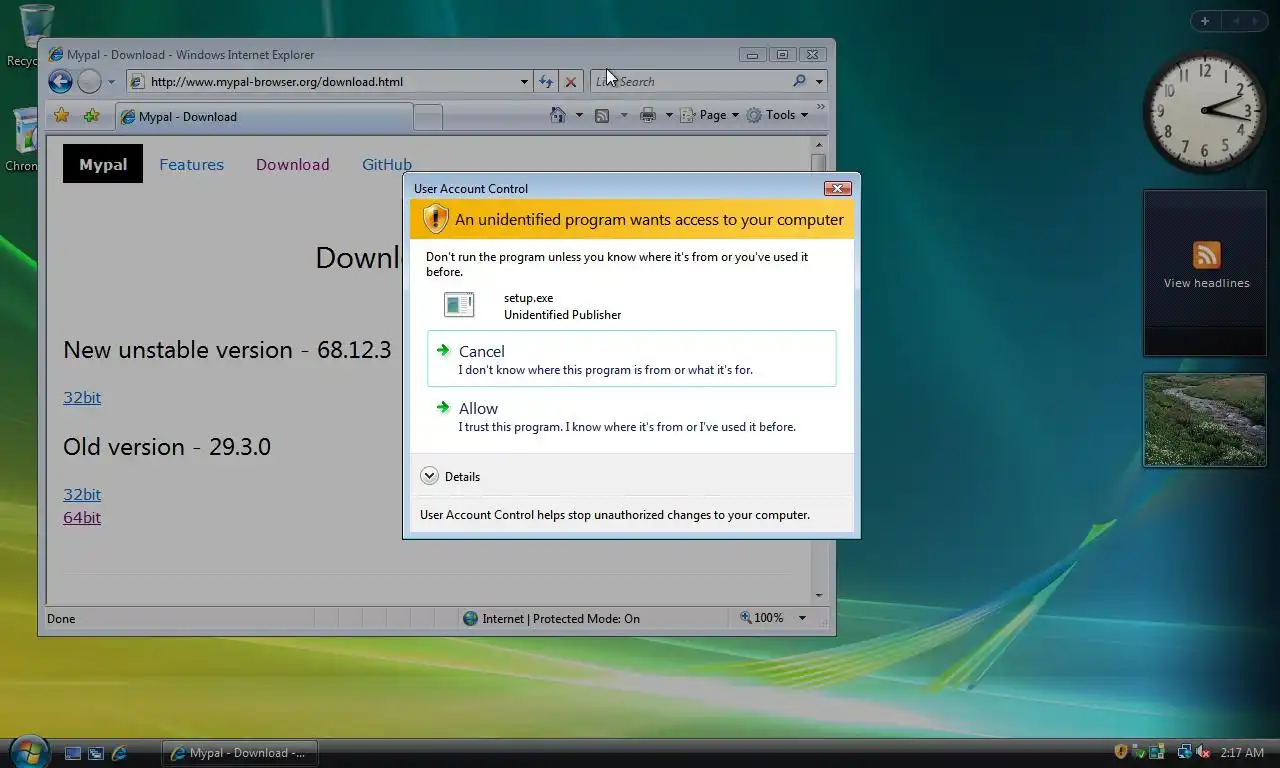The height and width of the screenshot is (768, 1280).
Task: Open the recent pages dropdown beside Forward
Action: coord(111,82)
